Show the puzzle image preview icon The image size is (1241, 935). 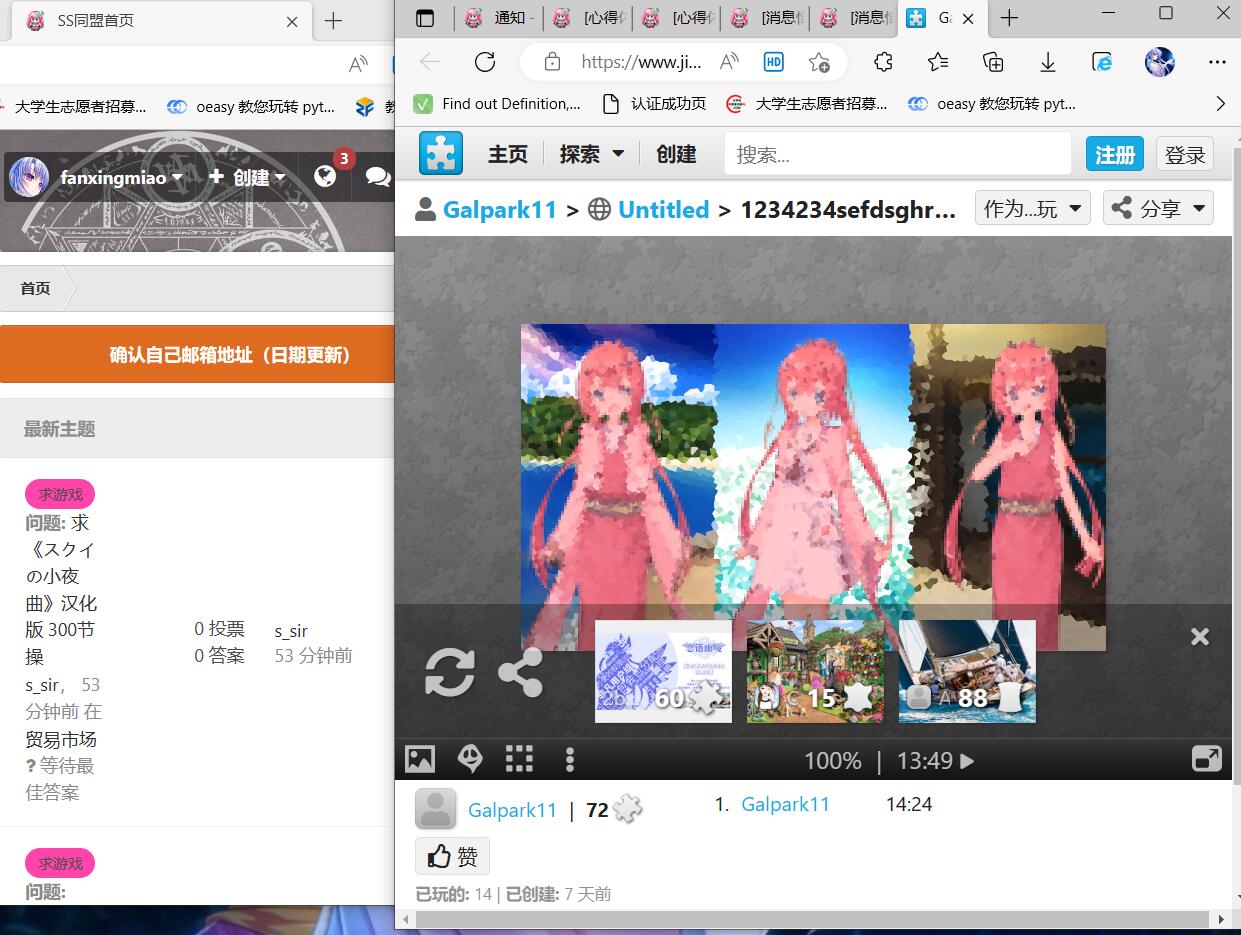click(x=420, y=759)
